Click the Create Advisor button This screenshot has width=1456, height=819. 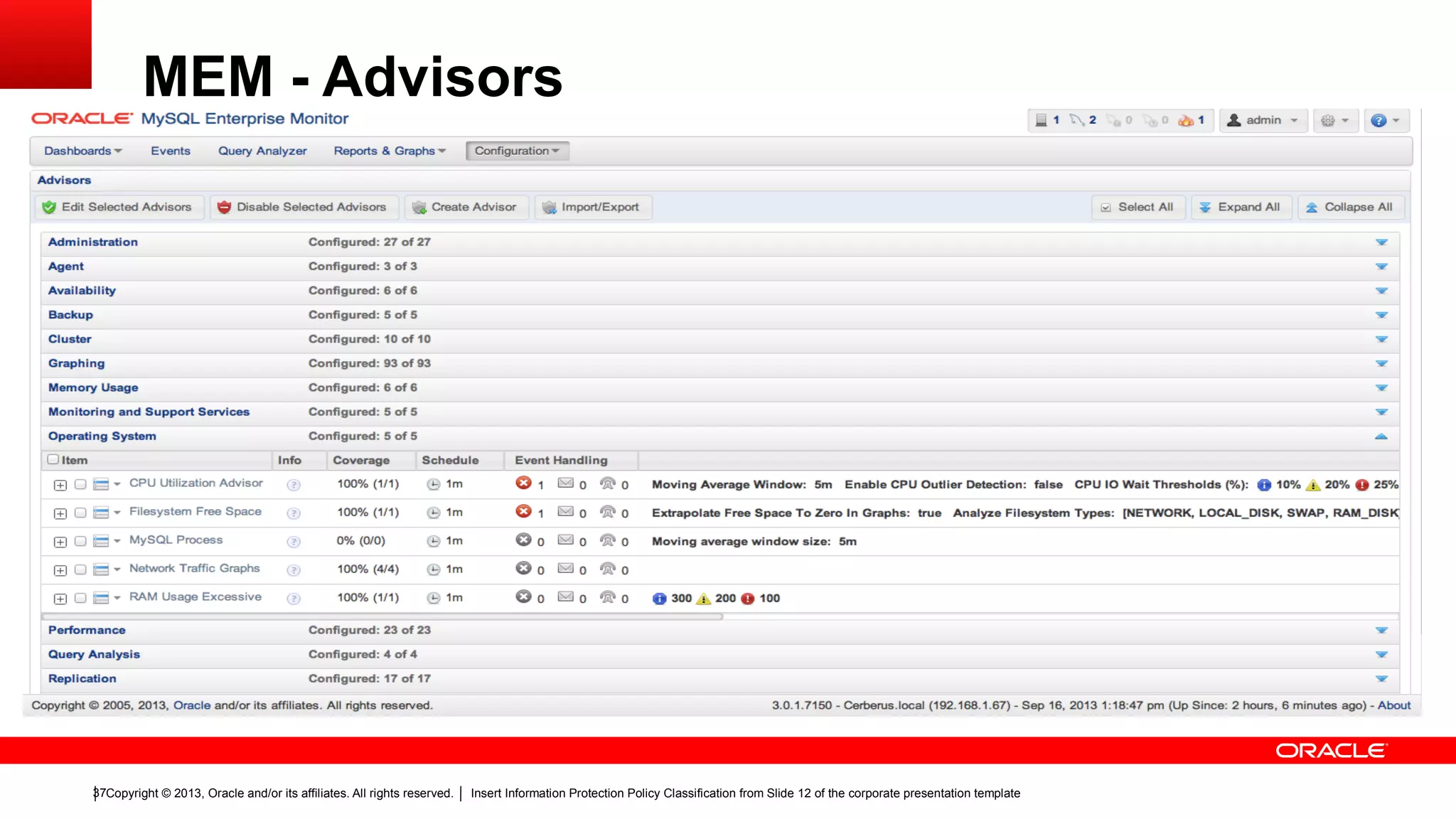466,207
